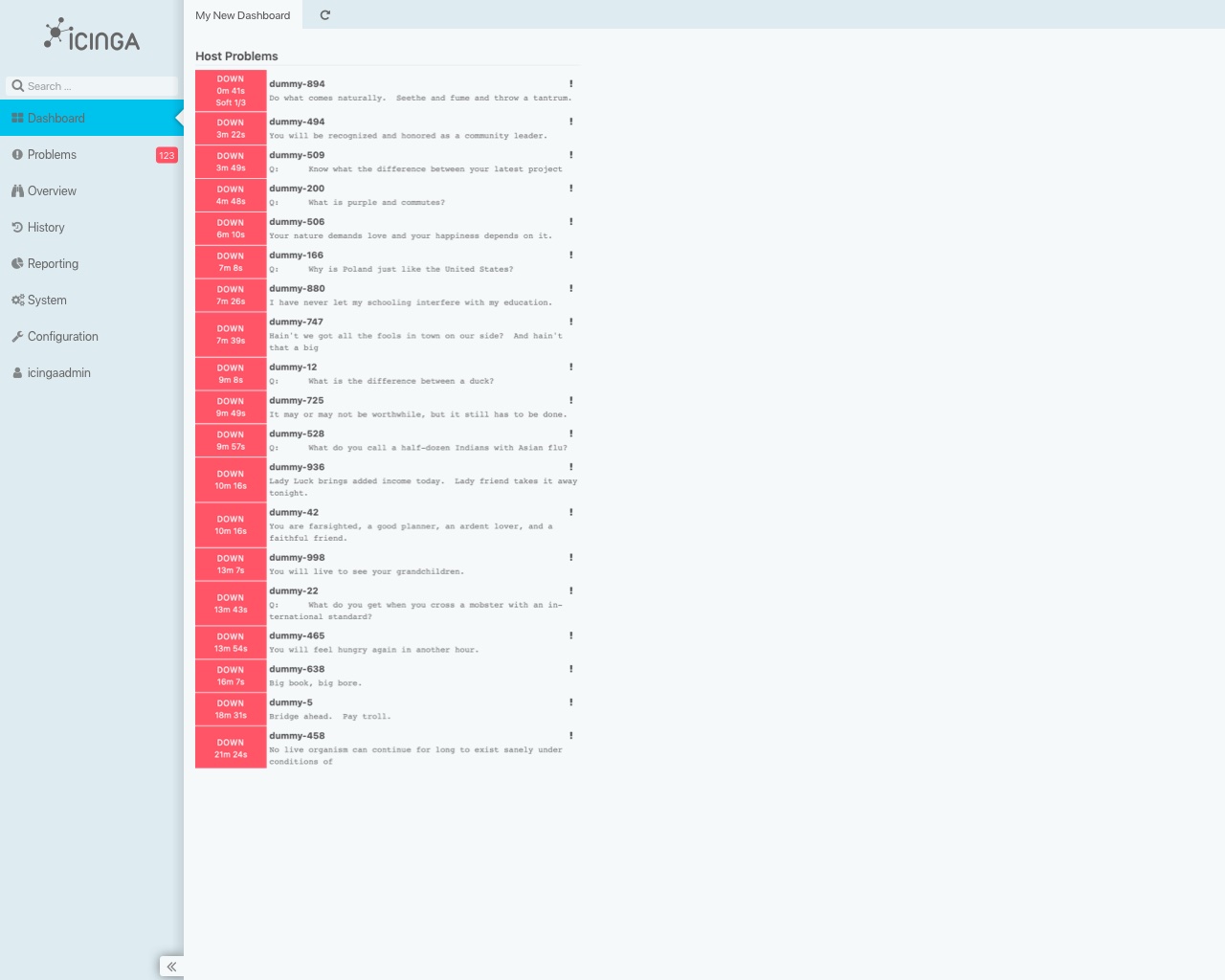Open the Dashboard panel icon
The width and height of the screenshot is (1225, 980).
(17, 118)
